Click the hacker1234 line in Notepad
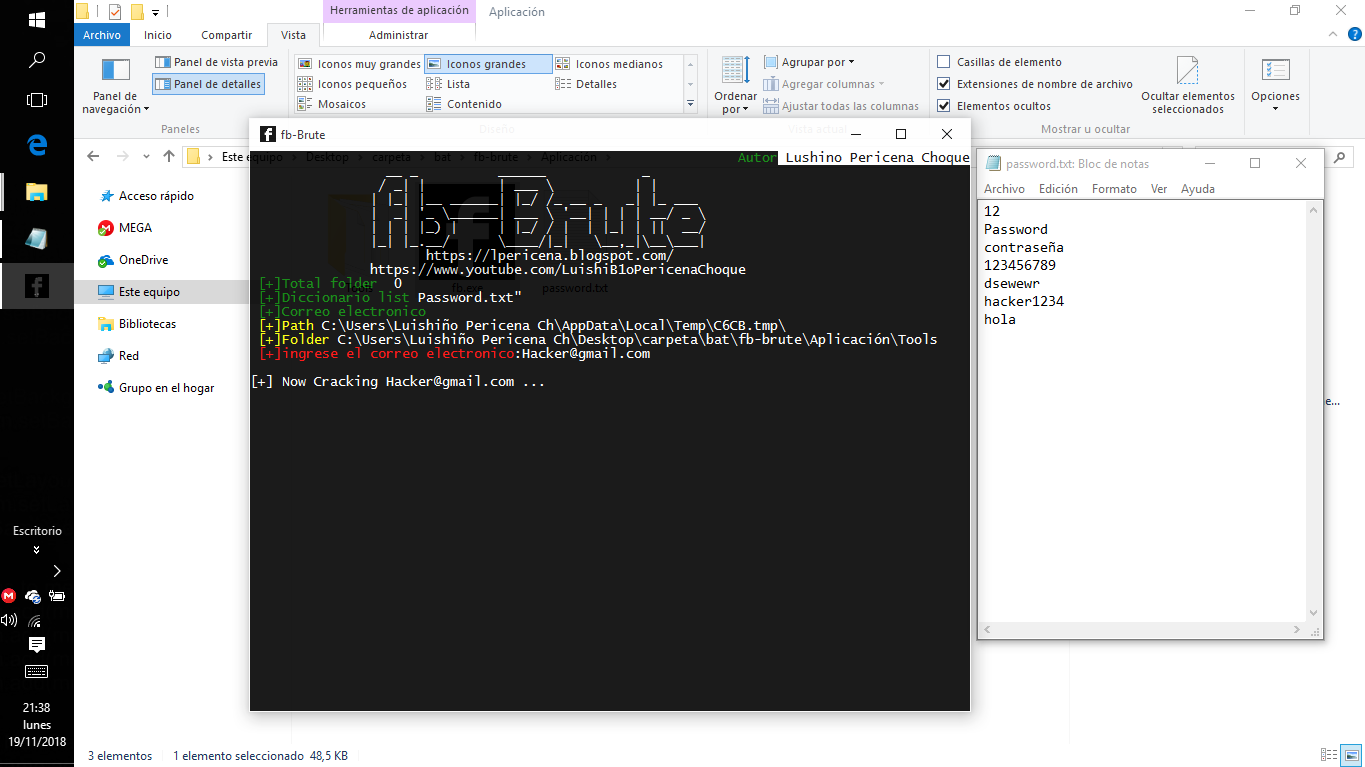1365x767 pixels. pyautogui.click(x=1024, y=301)
